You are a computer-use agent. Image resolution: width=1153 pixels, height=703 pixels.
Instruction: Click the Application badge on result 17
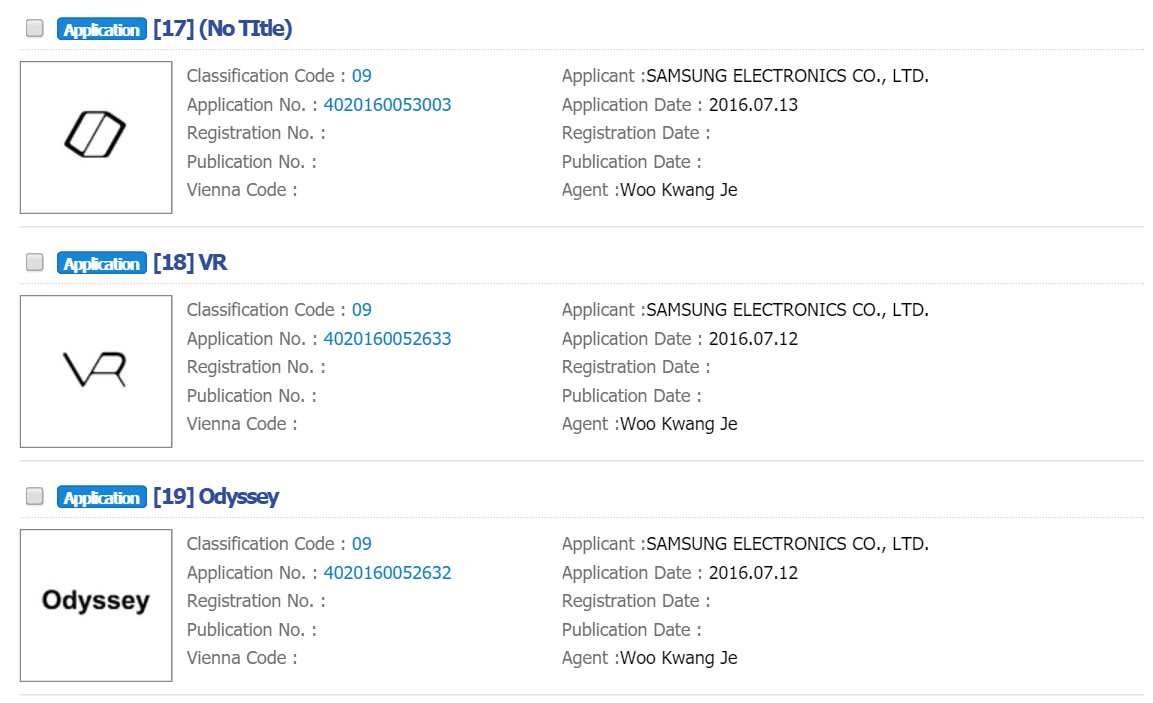[102, 29]
